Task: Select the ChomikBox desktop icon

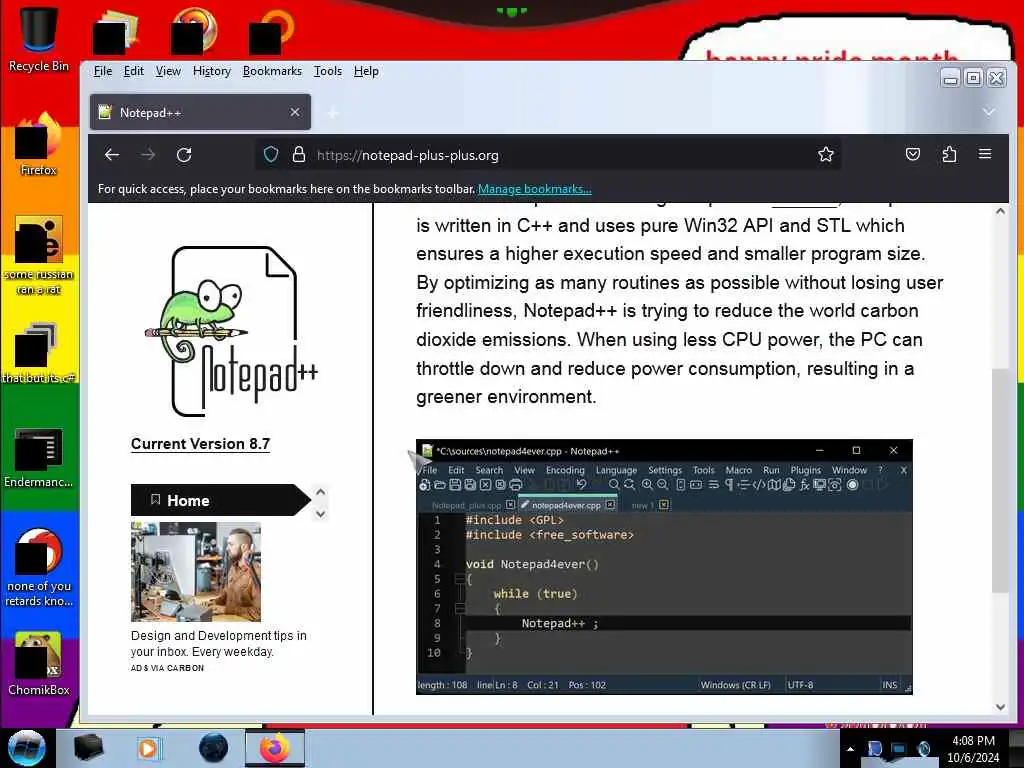Action: (x=39, y=664)
